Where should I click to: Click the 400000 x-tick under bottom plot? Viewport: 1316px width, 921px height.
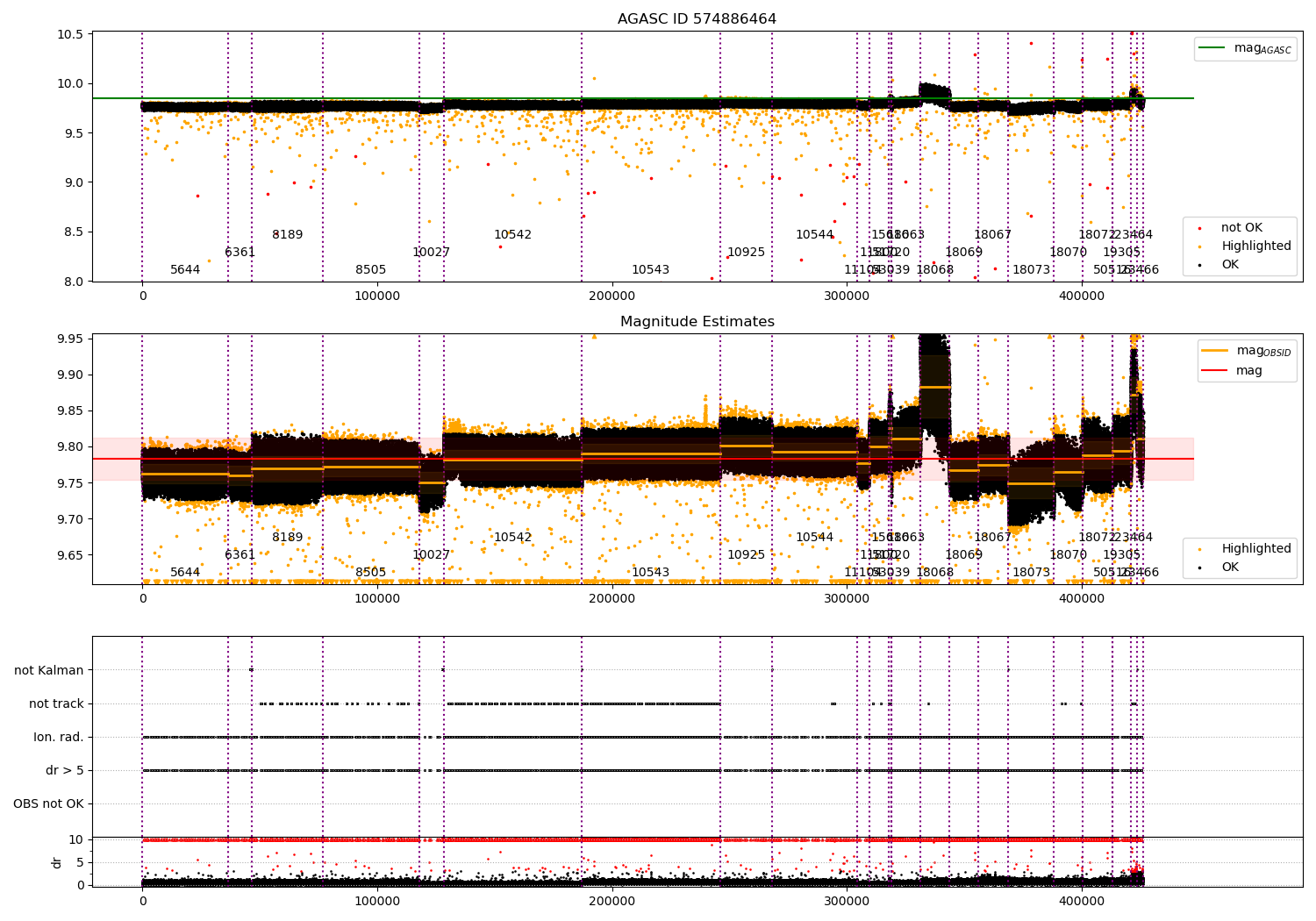point(1081,902)
